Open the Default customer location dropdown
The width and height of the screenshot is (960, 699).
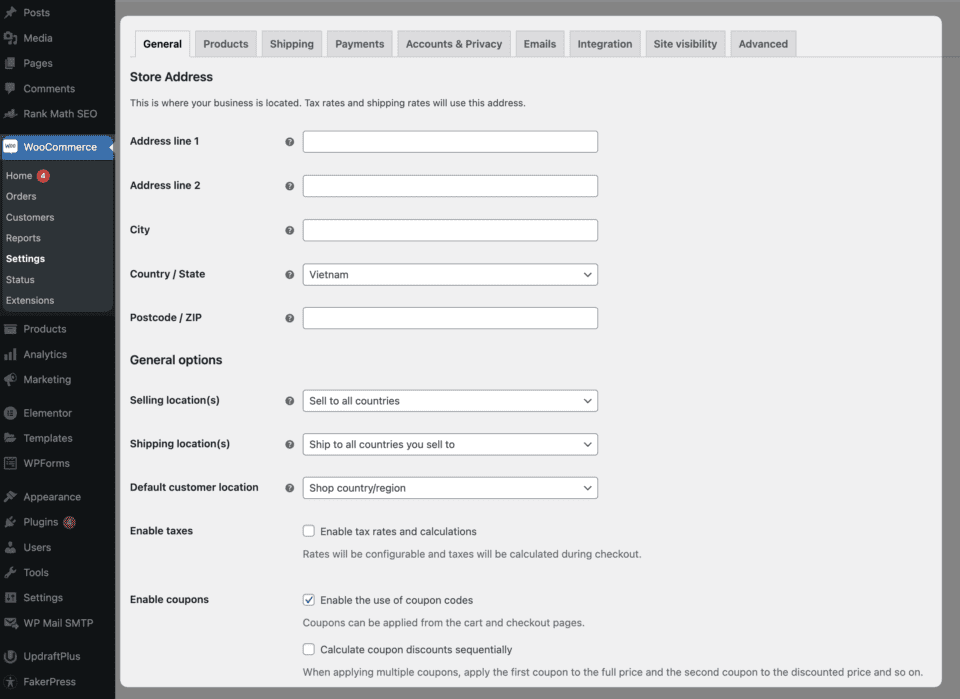point(450,488)
